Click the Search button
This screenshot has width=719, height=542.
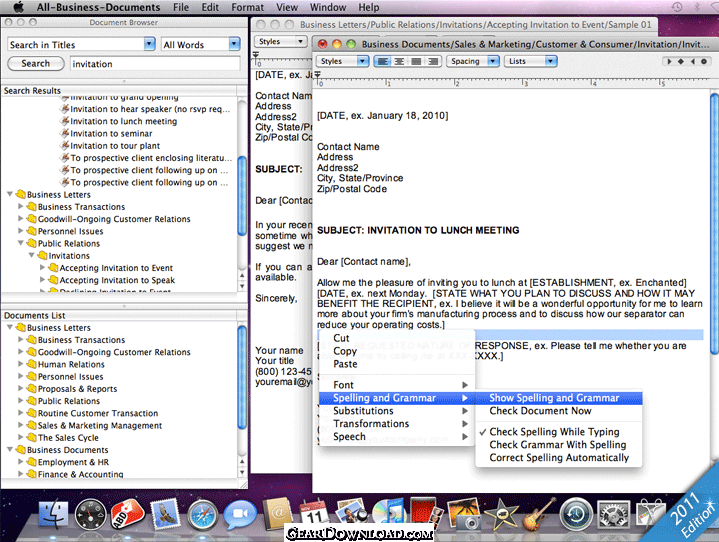click(36, 63)
